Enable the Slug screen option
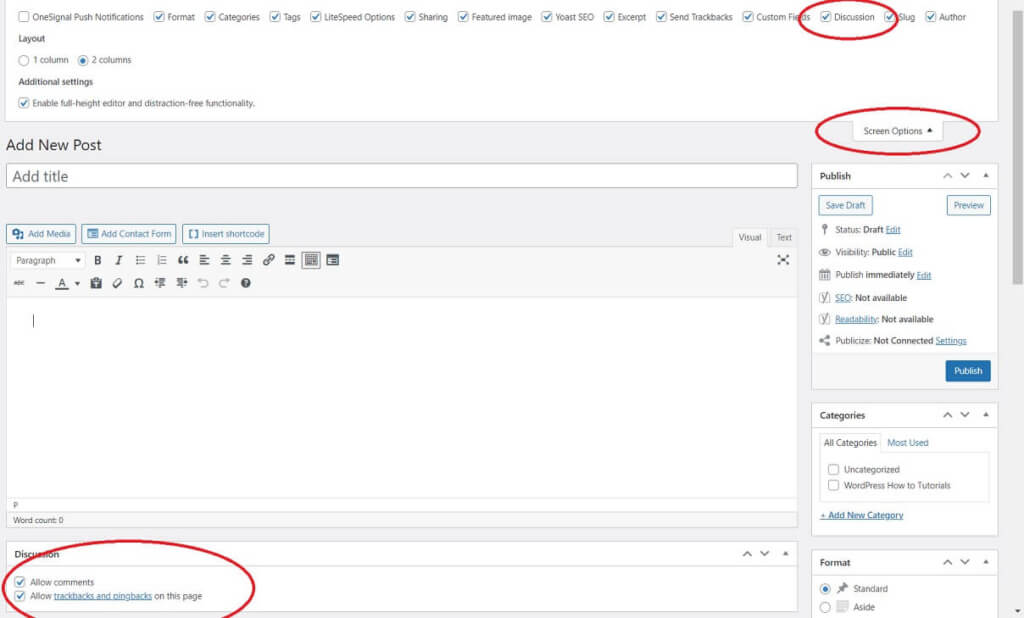Image resolution: width=1024 pixels, height=618 pixels. pyautogui.click(x=891, y=17)
